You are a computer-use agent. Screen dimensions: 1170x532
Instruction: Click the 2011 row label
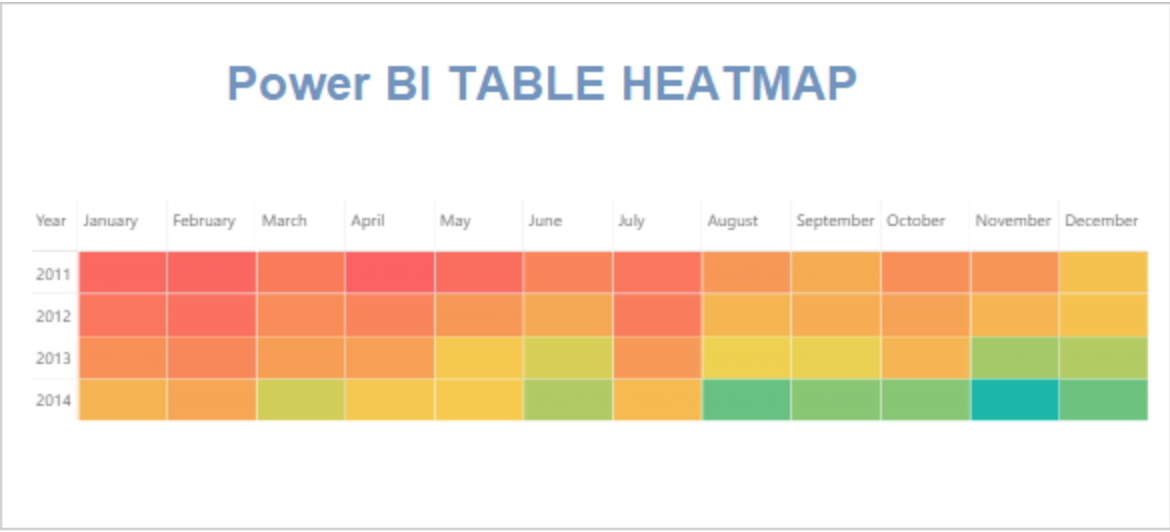(53, 274)
